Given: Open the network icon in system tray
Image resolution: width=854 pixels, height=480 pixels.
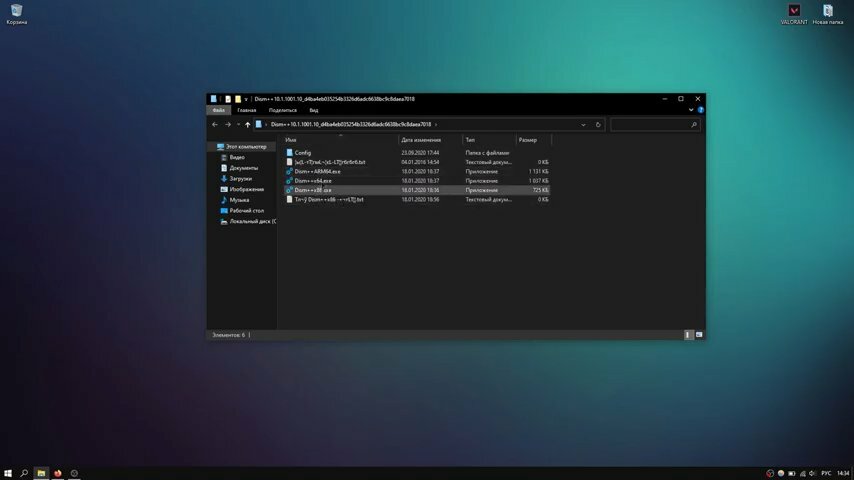Looking at the screenshot, I should click(x=802, y=473).
